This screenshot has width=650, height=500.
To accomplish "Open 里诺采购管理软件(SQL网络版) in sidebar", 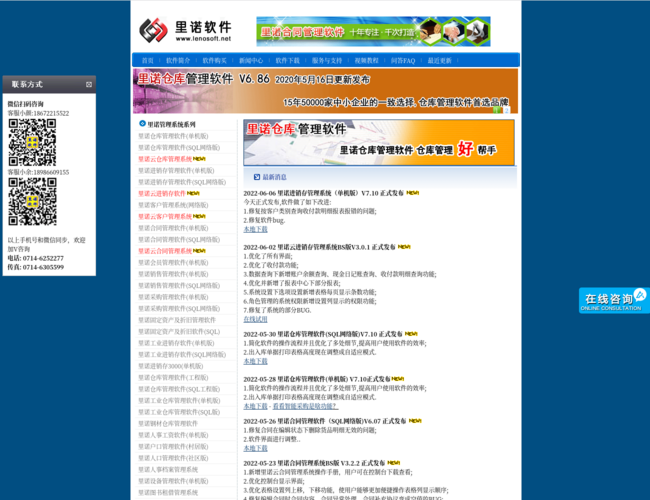I will tap(179, 308).
